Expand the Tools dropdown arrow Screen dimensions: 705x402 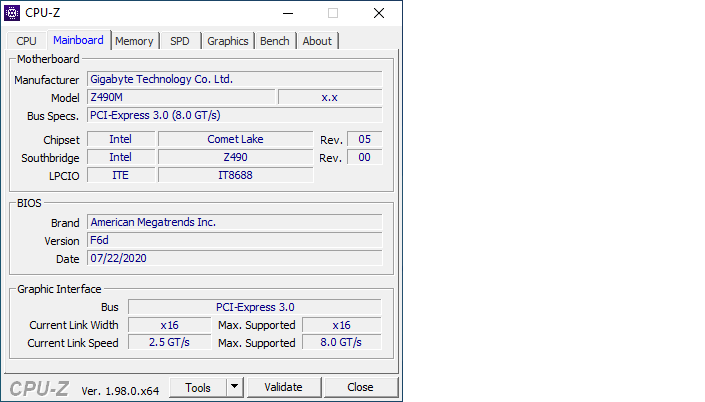[x=234, y=387]
